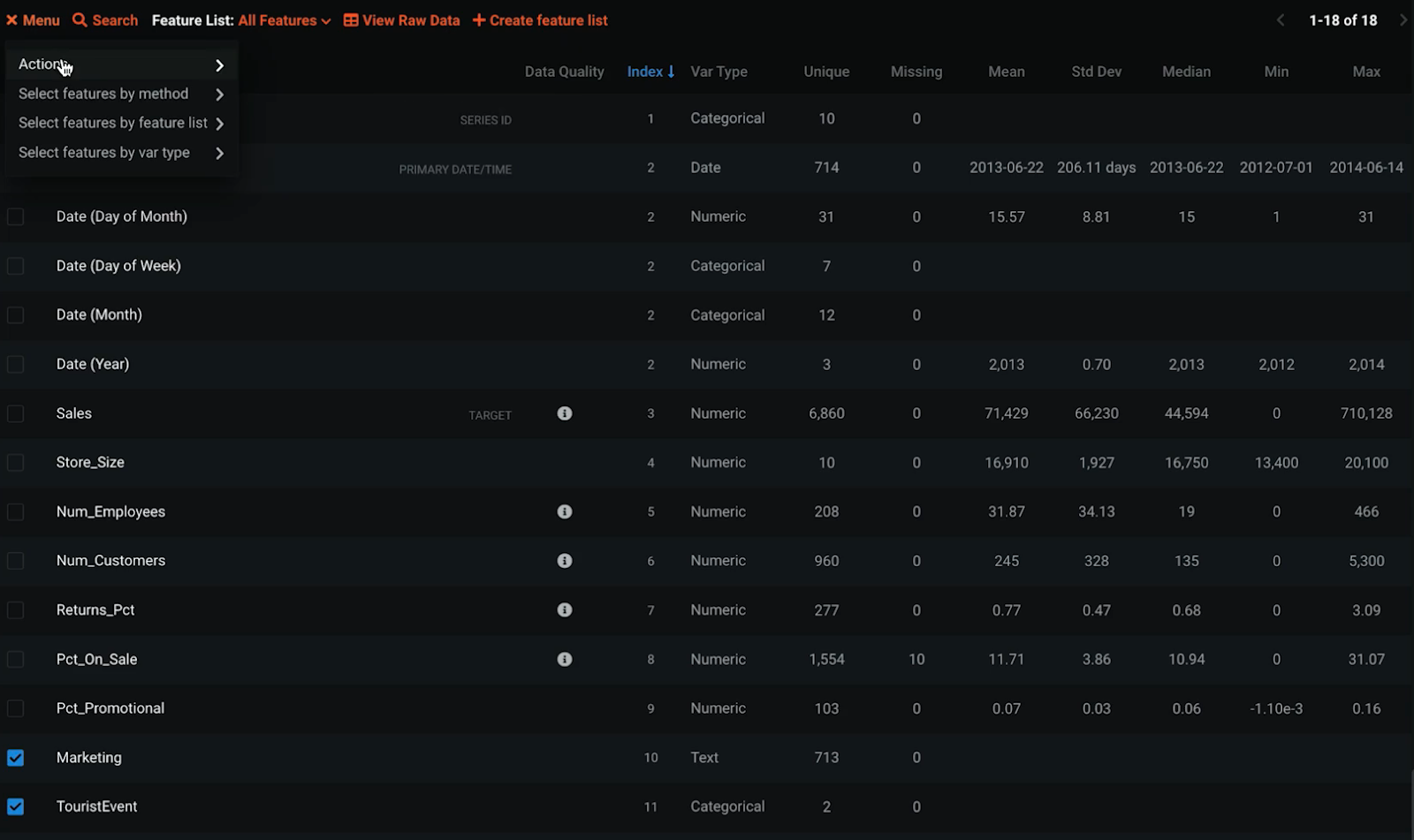The width and height of the screenshot is (1414, 840).
Task: Click View Raw Data
Action: (x=402, y=20)
